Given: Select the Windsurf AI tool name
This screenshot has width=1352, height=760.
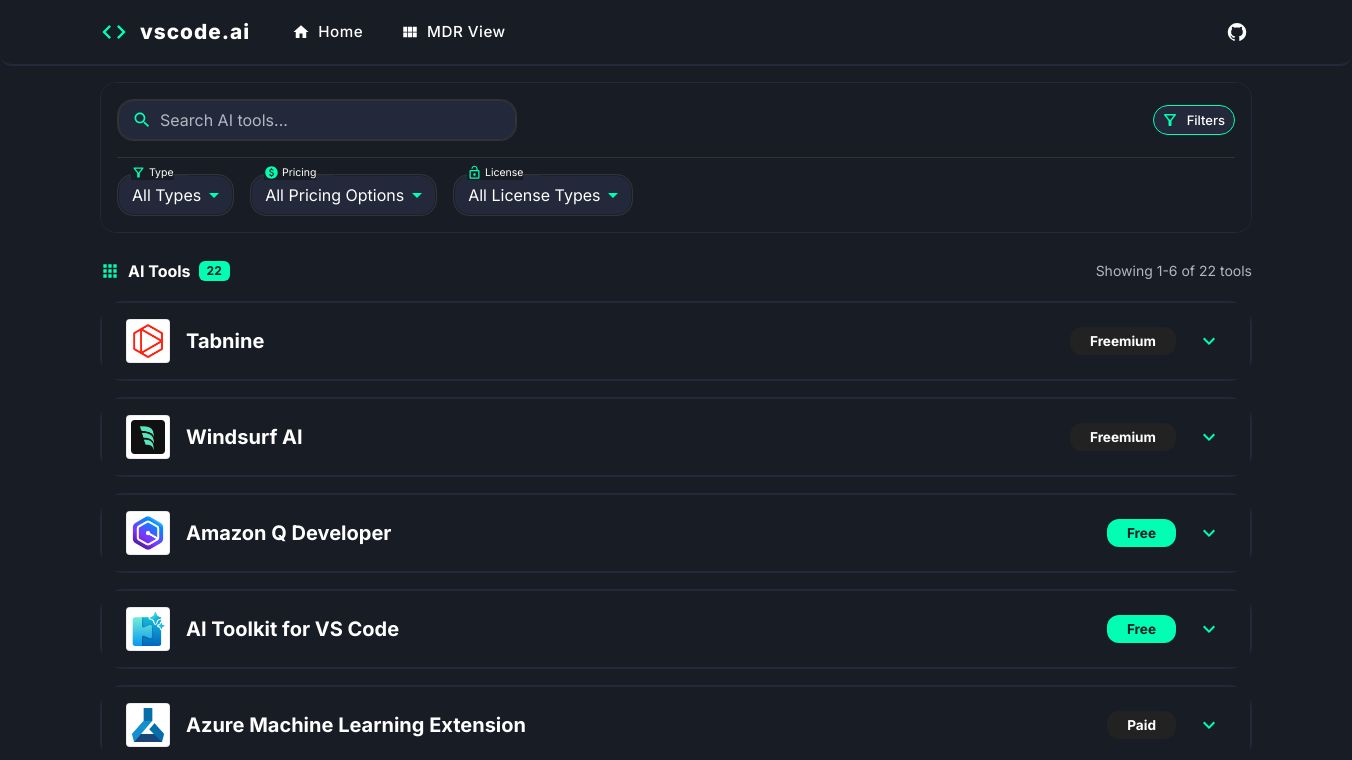Looking at the screenshot, I should (244, 437).
